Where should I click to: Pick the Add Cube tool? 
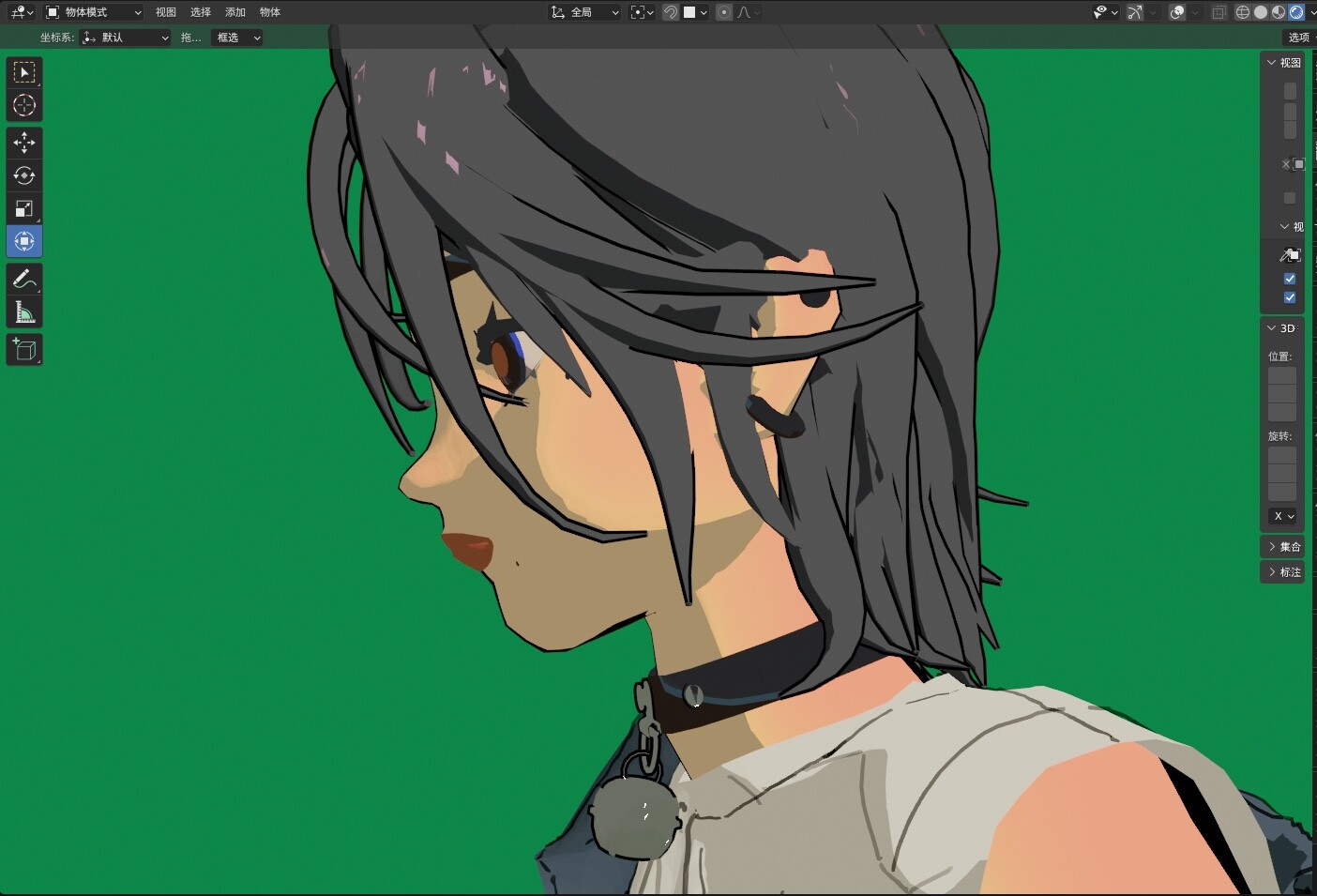[x=24, y=349]
